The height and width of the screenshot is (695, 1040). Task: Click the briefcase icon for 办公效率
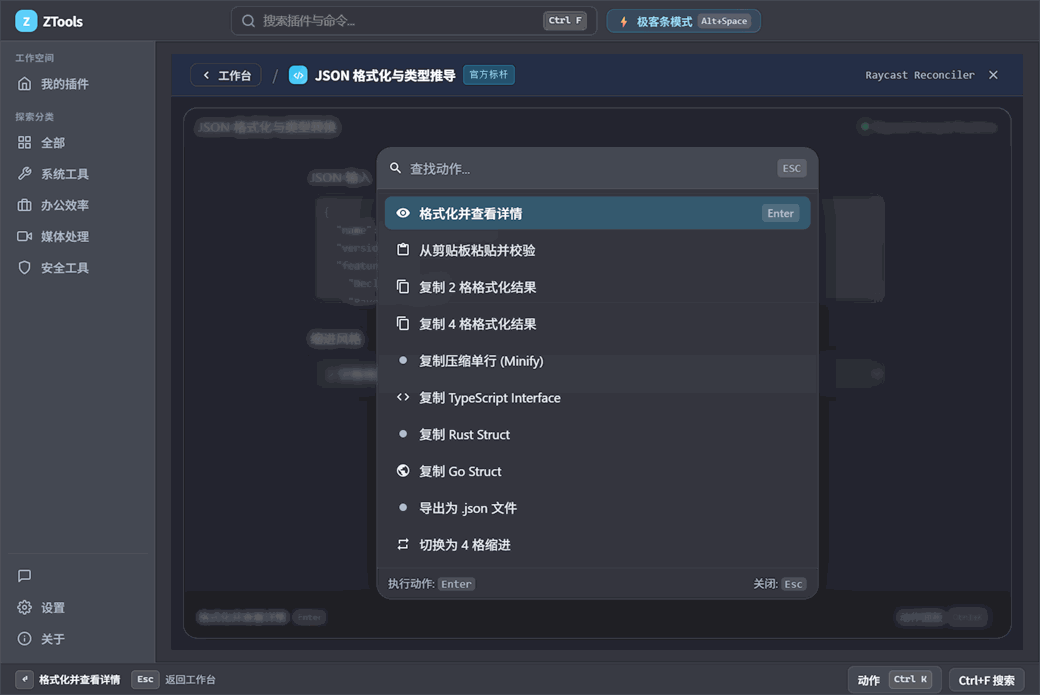point(25,205)
